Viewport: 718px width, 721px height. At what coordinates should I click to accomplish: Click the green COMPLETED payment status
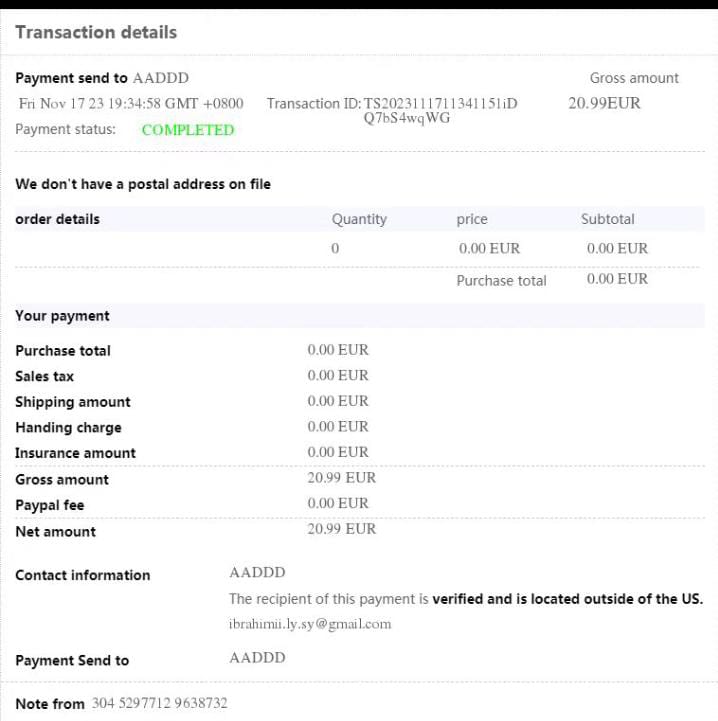pyautogui.click(x=188, y=130)
